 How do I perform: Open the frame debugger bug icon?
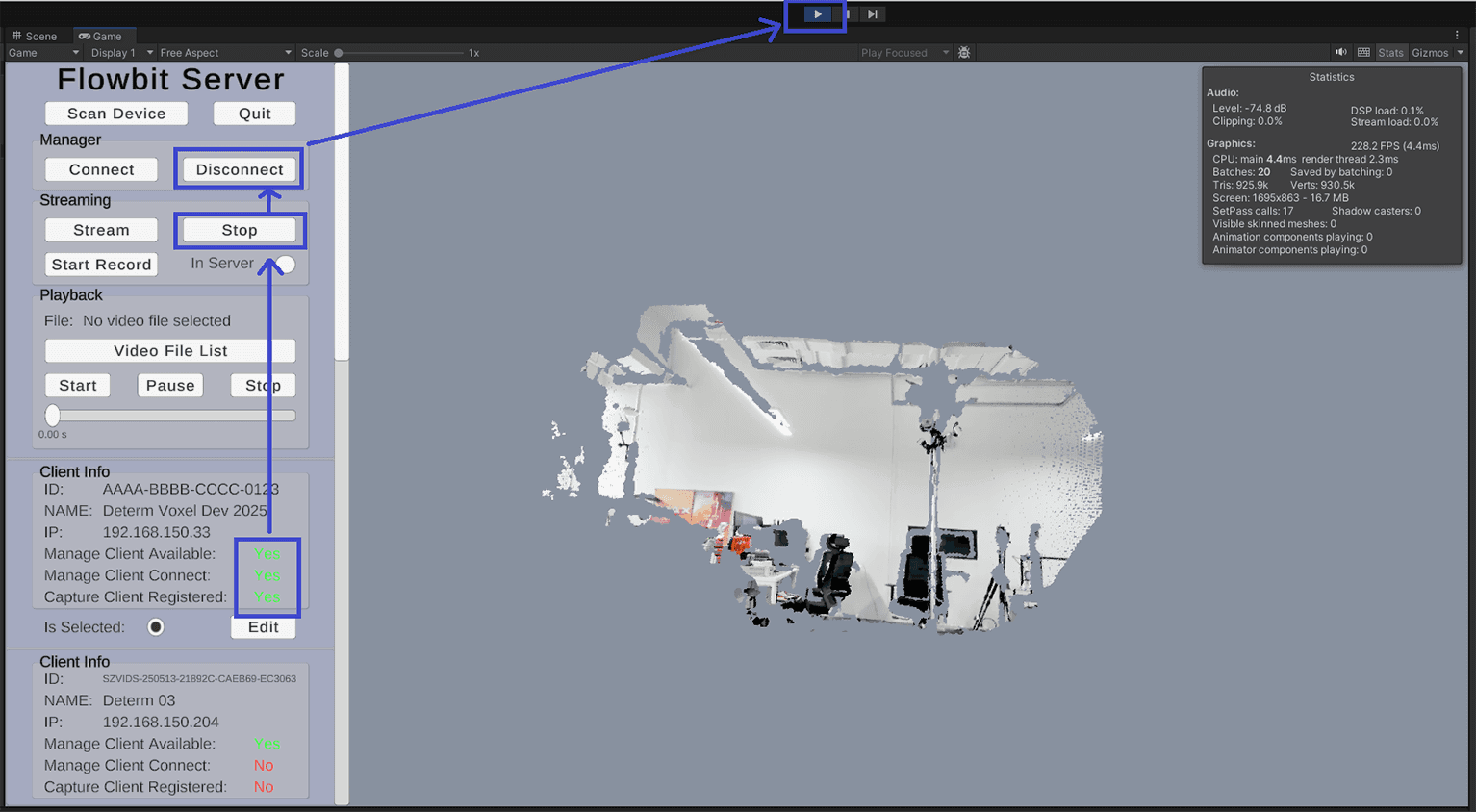tap(964, 53)
